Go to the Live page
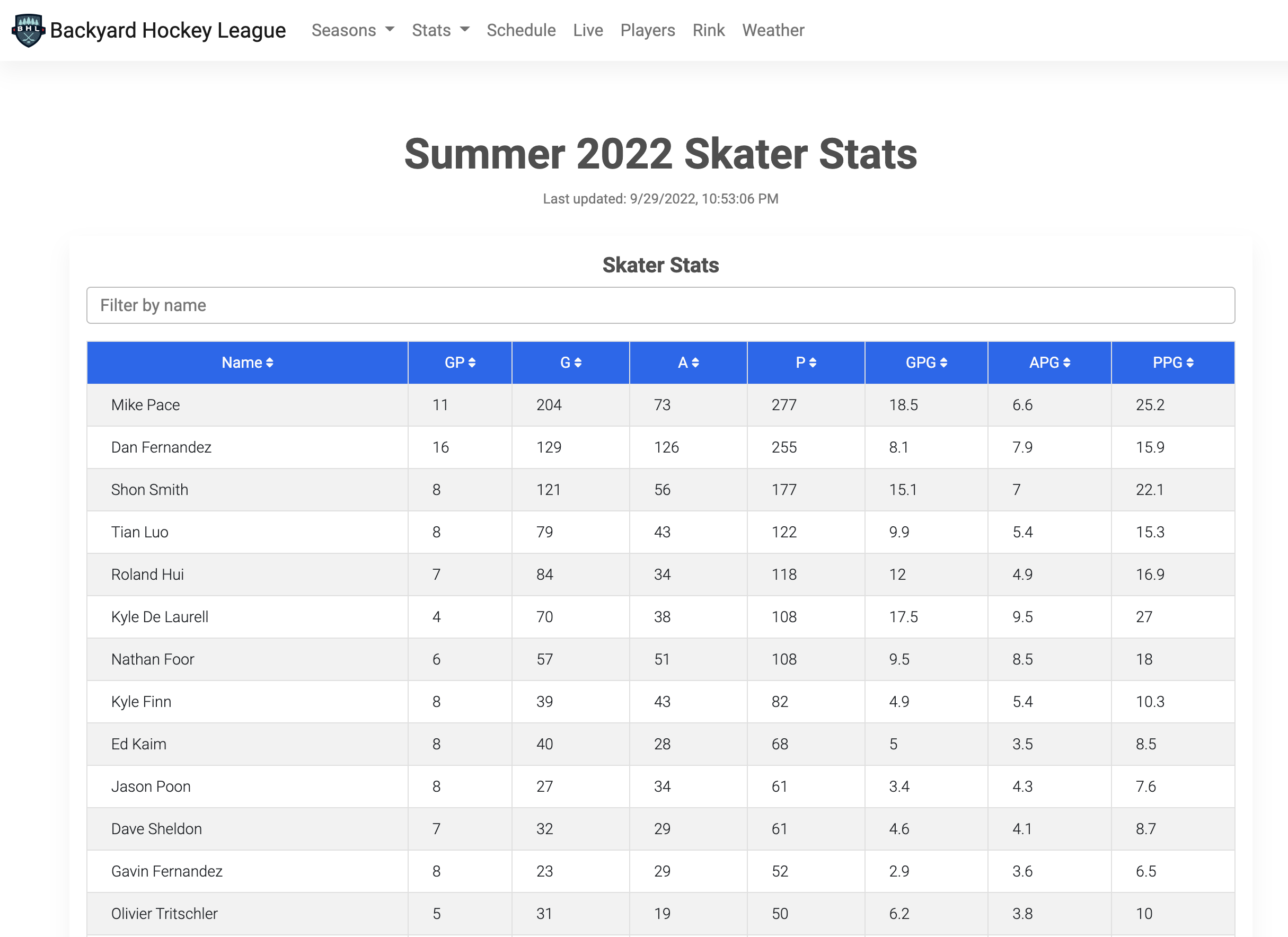This screenshot has width=1288, height=937. pyautogui.click(x=588, y=30)
